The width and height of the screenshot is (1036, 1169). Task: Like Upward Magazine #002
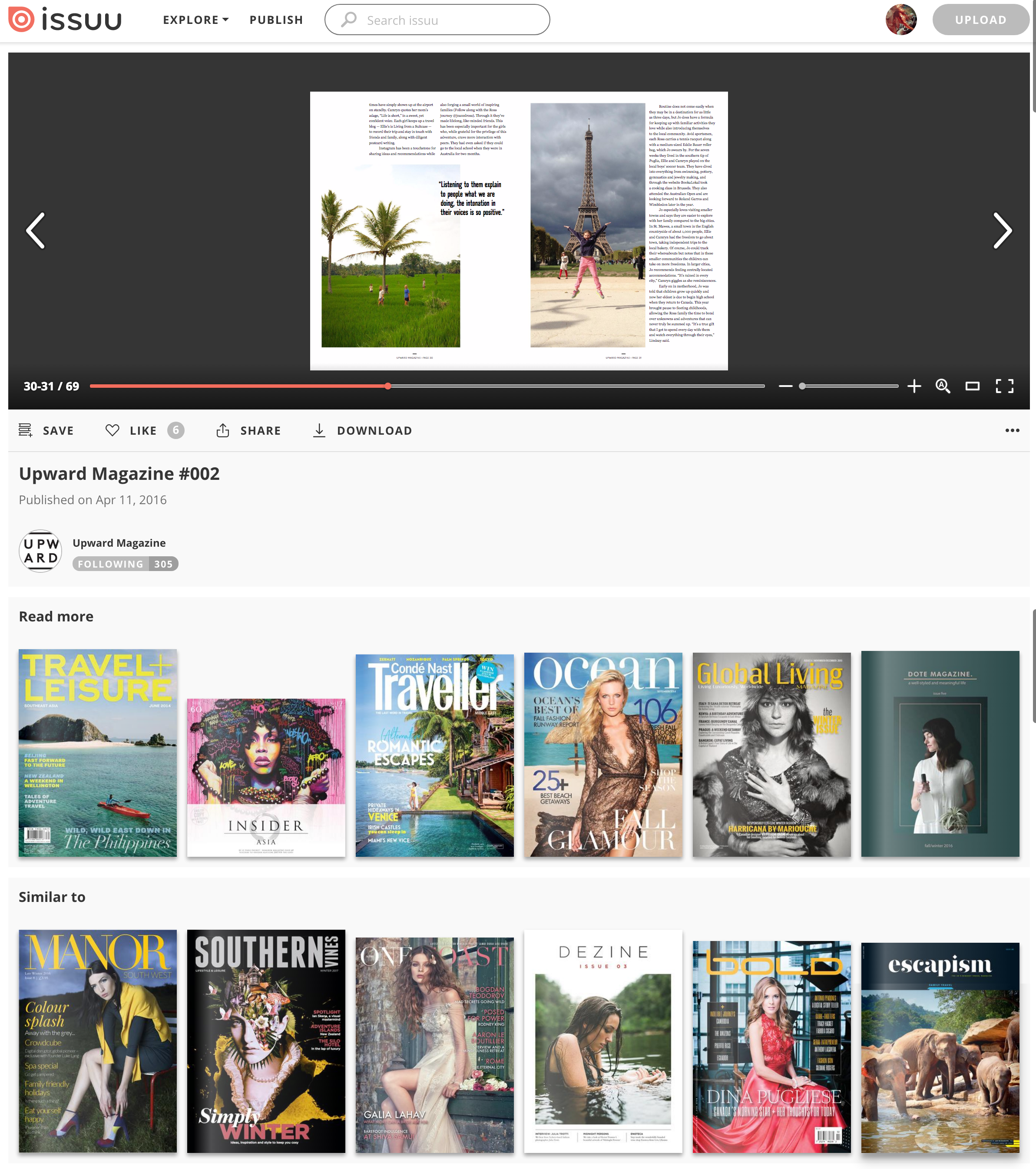tap(131, 430)
